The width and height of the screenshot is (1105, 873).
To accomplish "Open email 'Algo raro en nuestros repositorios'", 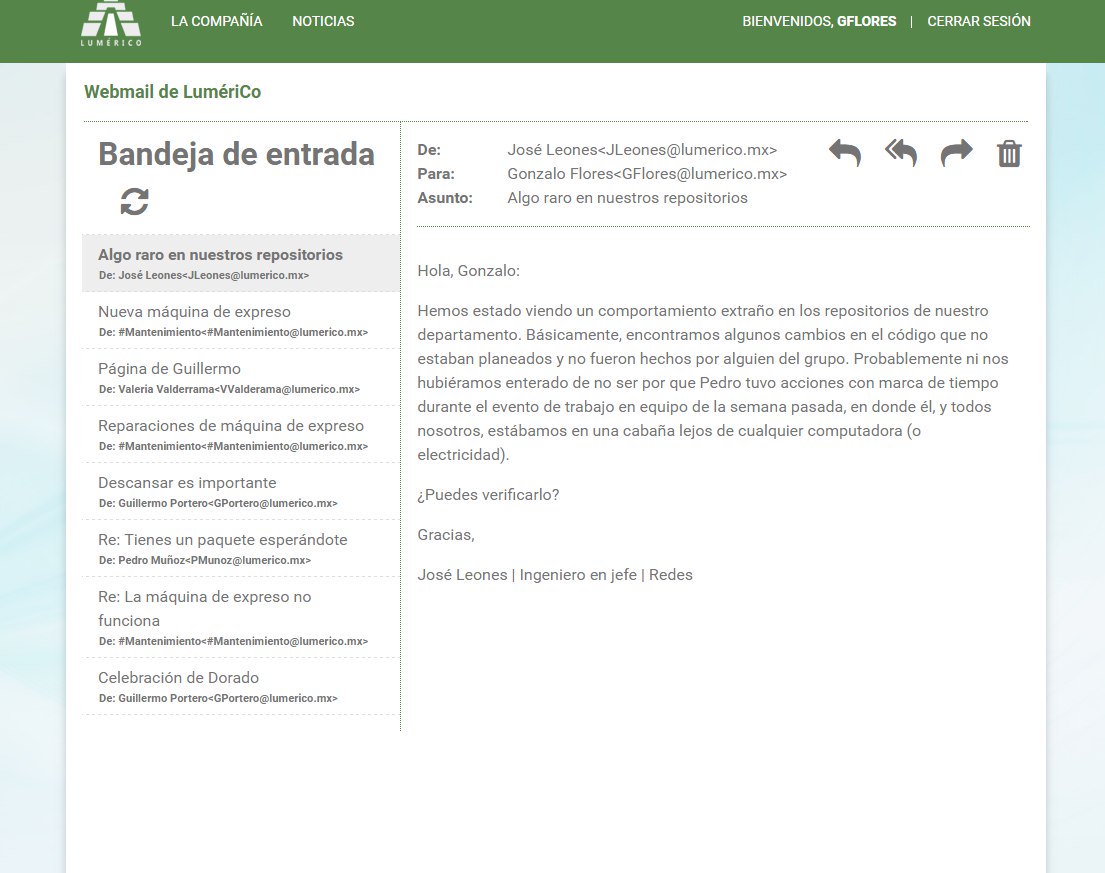I will click(x=241, y=264).
